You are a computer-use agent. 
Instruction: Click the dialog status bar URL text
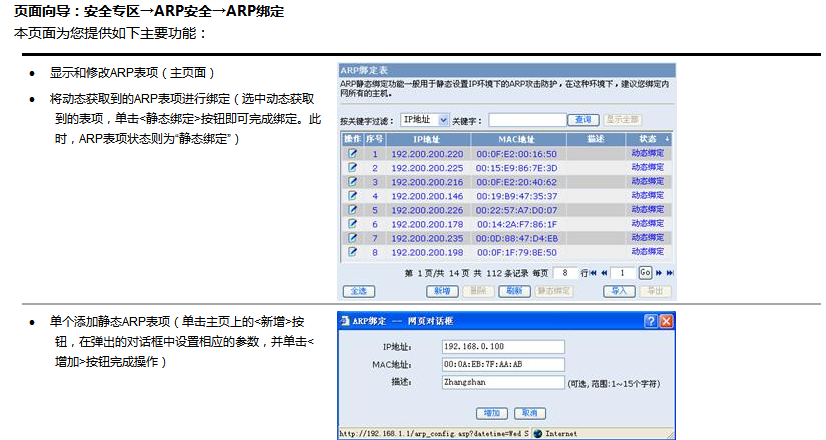click(x=434, y=434)
